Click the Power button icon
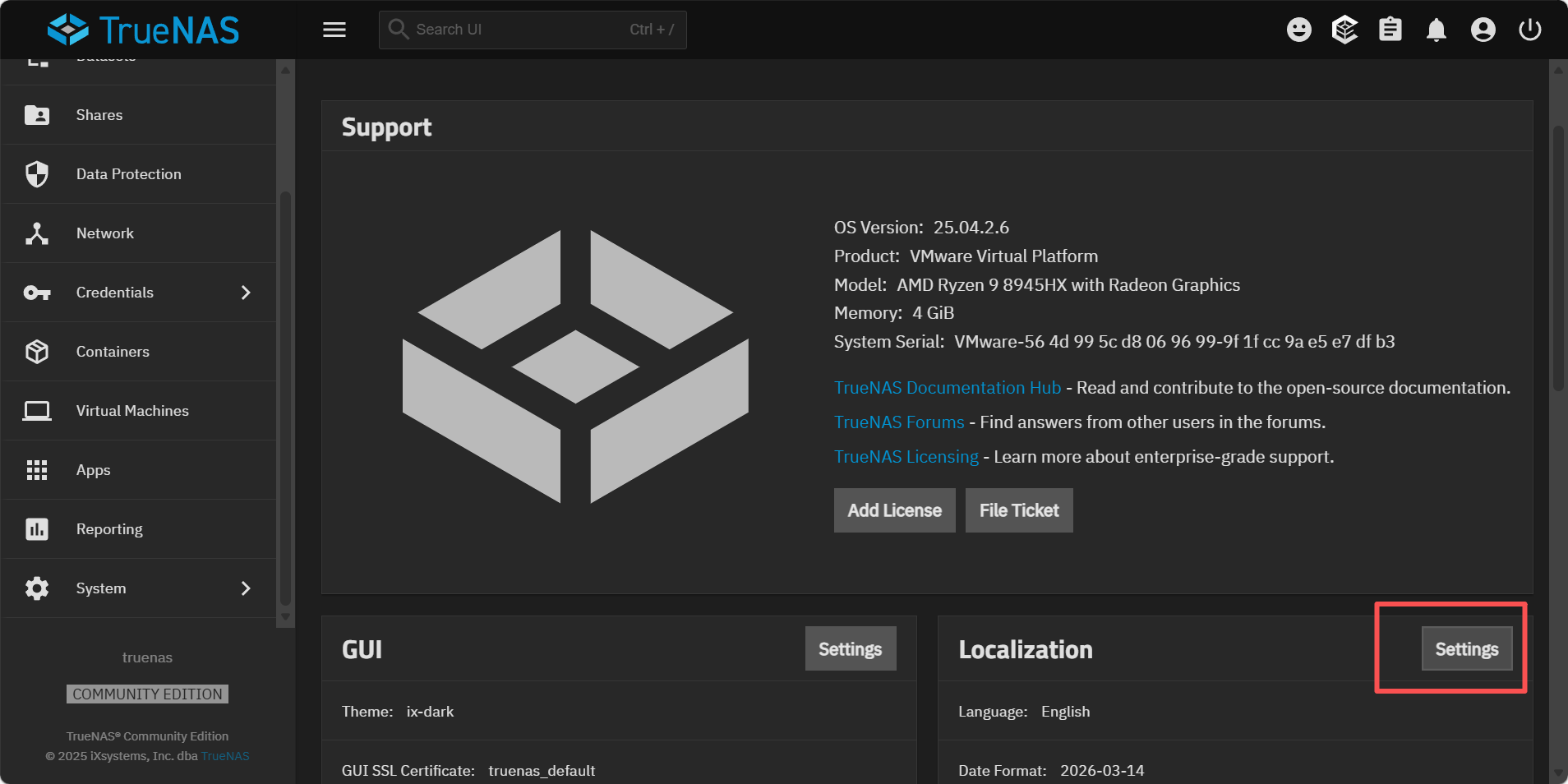The image size is (1568, 784). tap(1529, 30)
